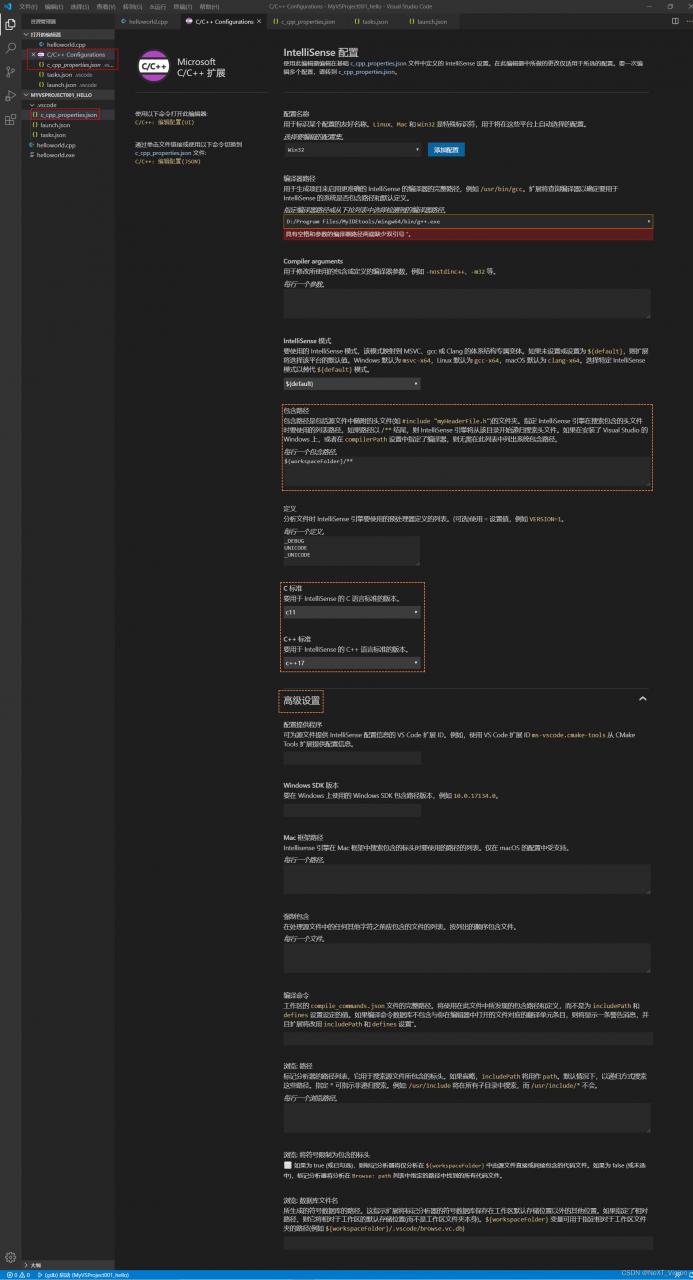Image resolution: width=693 pixels, height=1280 pixels.
Task: Open the 帮助 (Help) menu
Action: 209,6
